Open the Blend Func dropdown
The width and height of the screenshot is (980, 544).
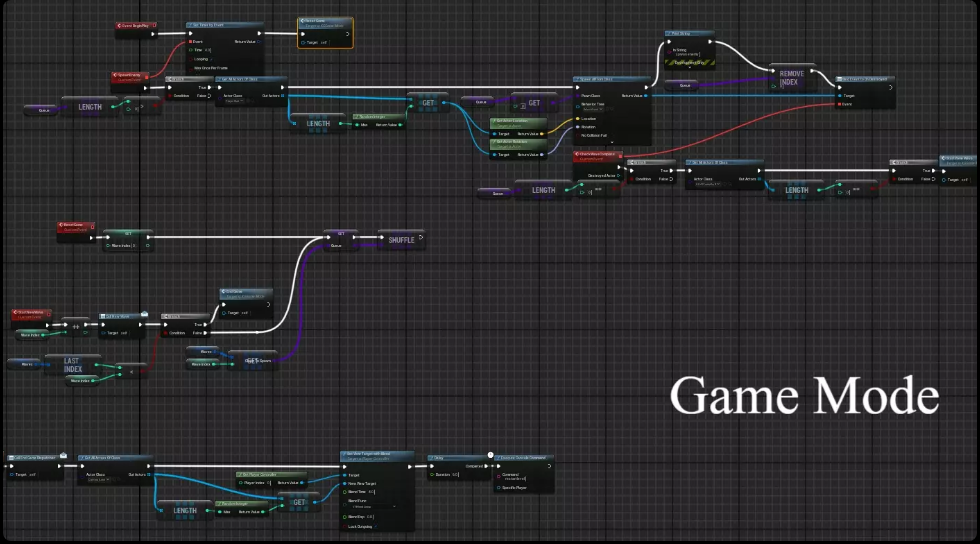click(371, 507)
